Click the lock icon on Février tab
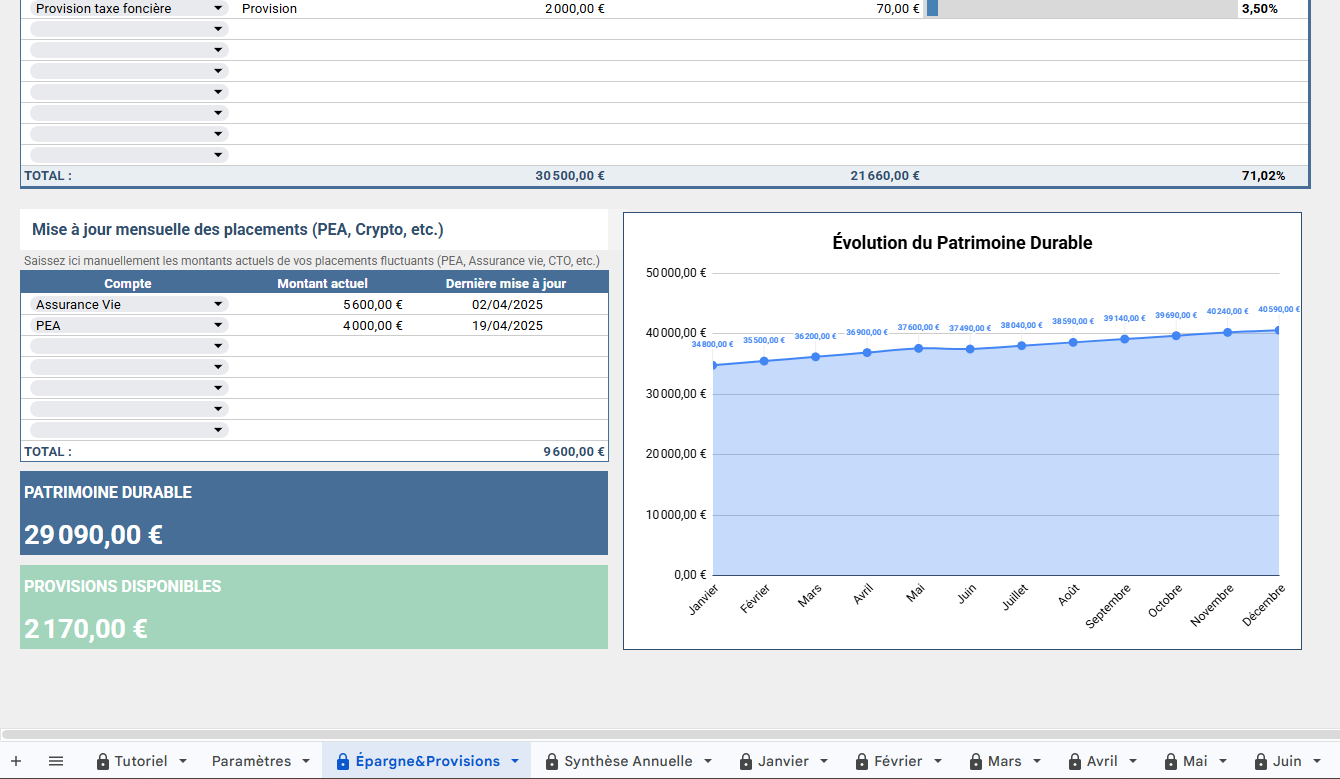The image size is (1340, 779). coord(861,762)
